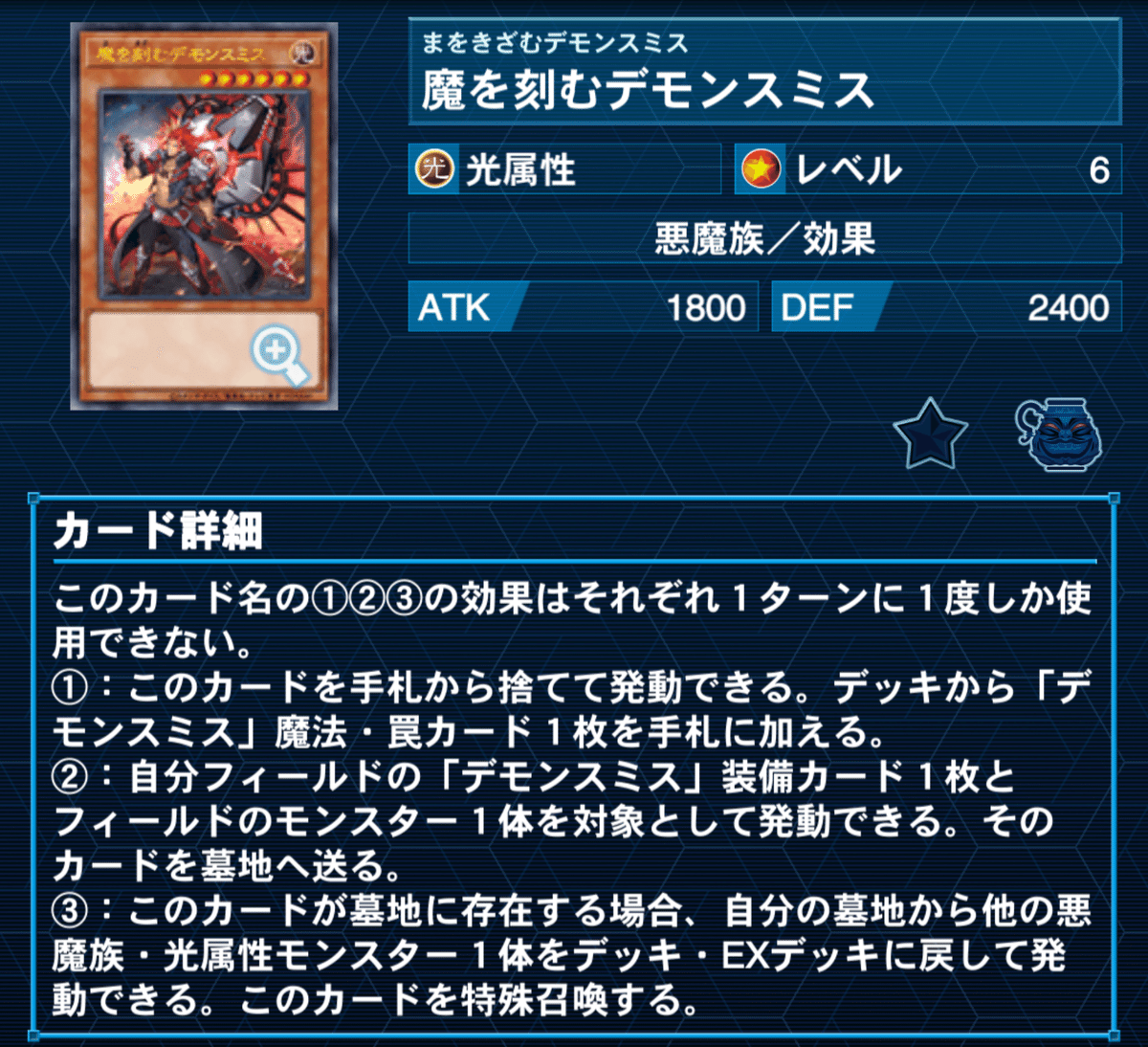Click the レベル 6 field
Viewport: 1148px width, 1047px height.
(928, 169)
